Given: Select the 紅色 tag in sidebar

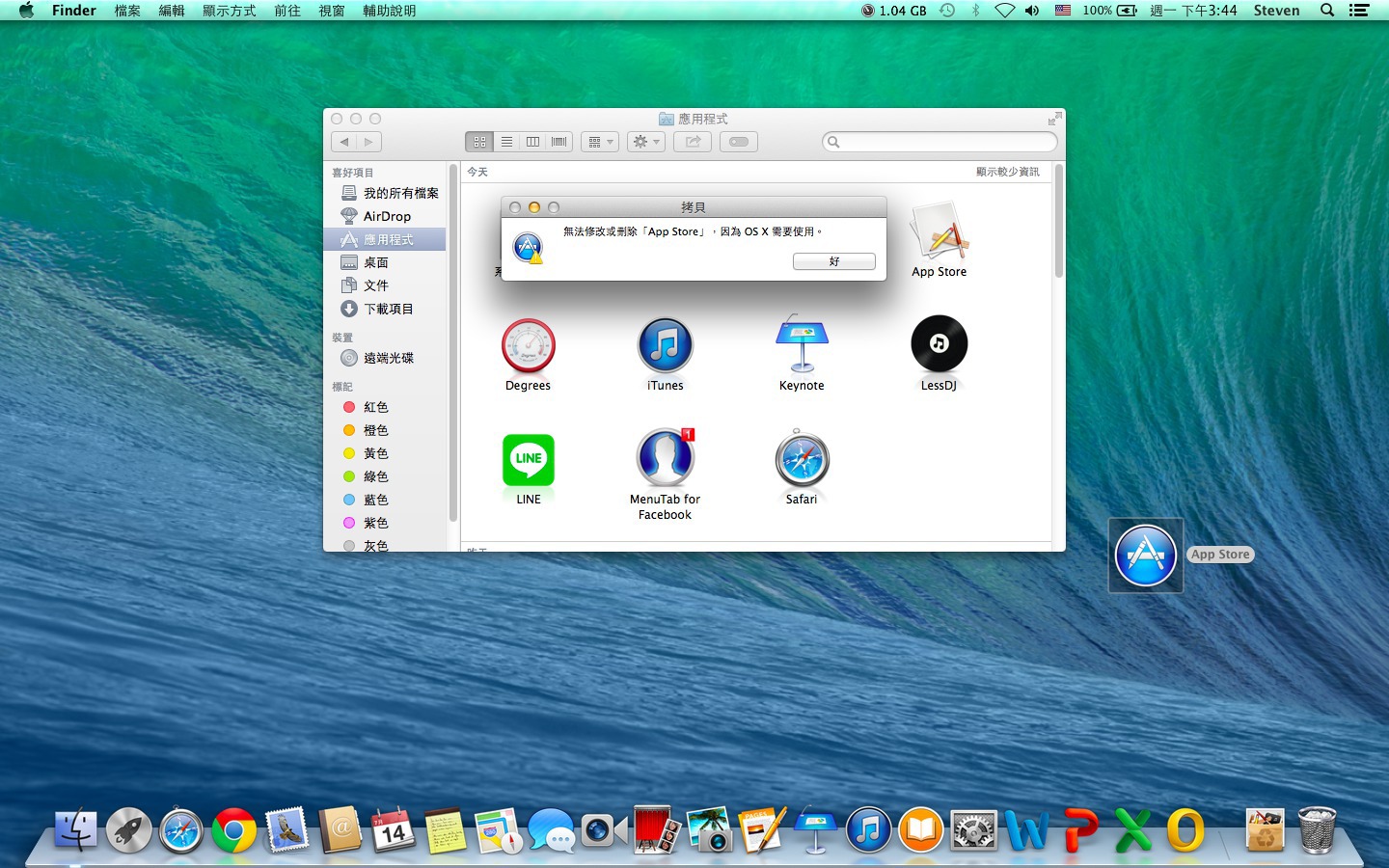Looking at the screenshot, I should (x=385, y=407).
